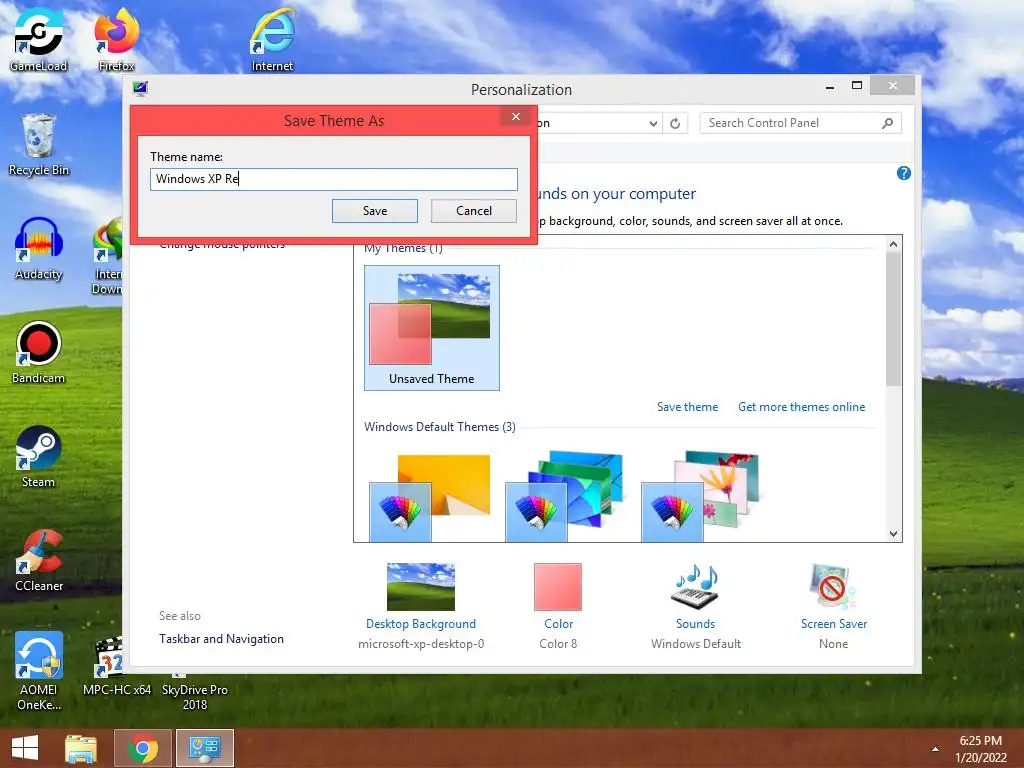Click the Personalization taskbar button
The height and width of the screenshot is (768, 1024).
(204, 748)
